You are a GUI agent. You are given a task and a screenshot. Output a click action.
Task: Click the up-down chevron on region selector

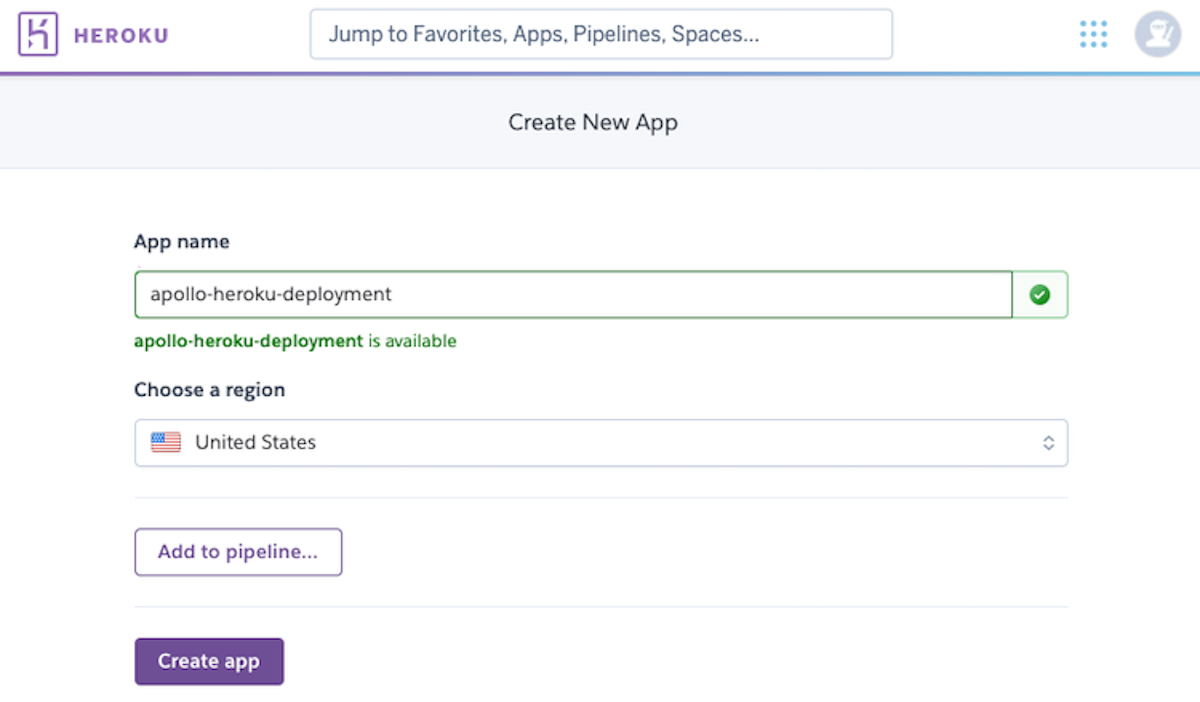pos(1048,443)
